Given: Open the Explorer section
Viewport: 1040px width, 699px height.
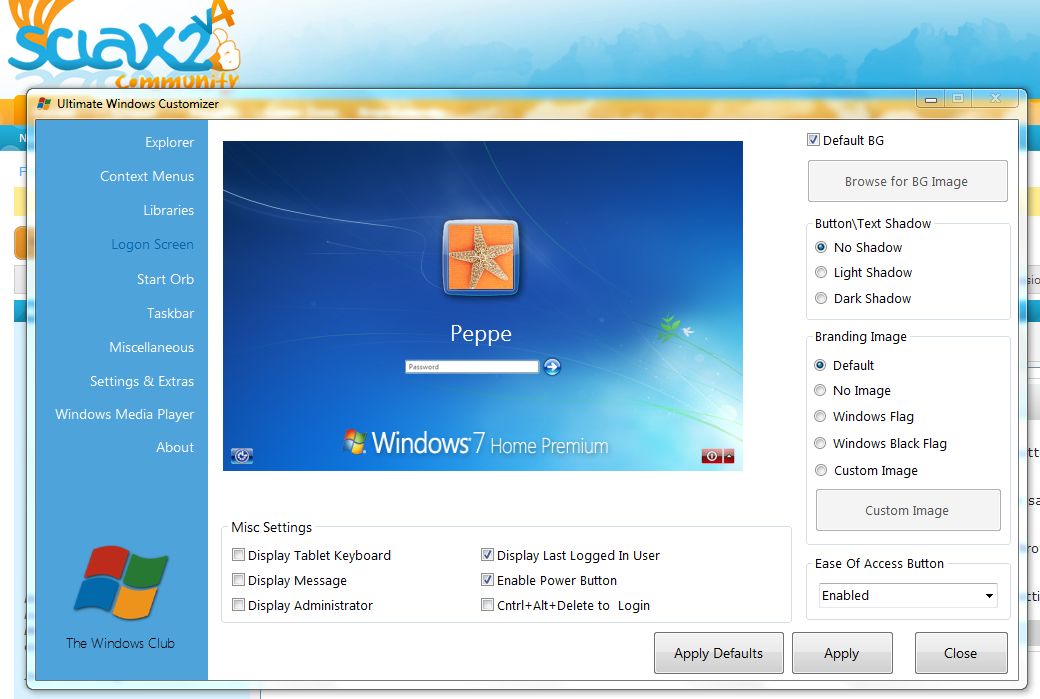Looking at the screenshot, I should pyautogui.click(x=169, y=143).
